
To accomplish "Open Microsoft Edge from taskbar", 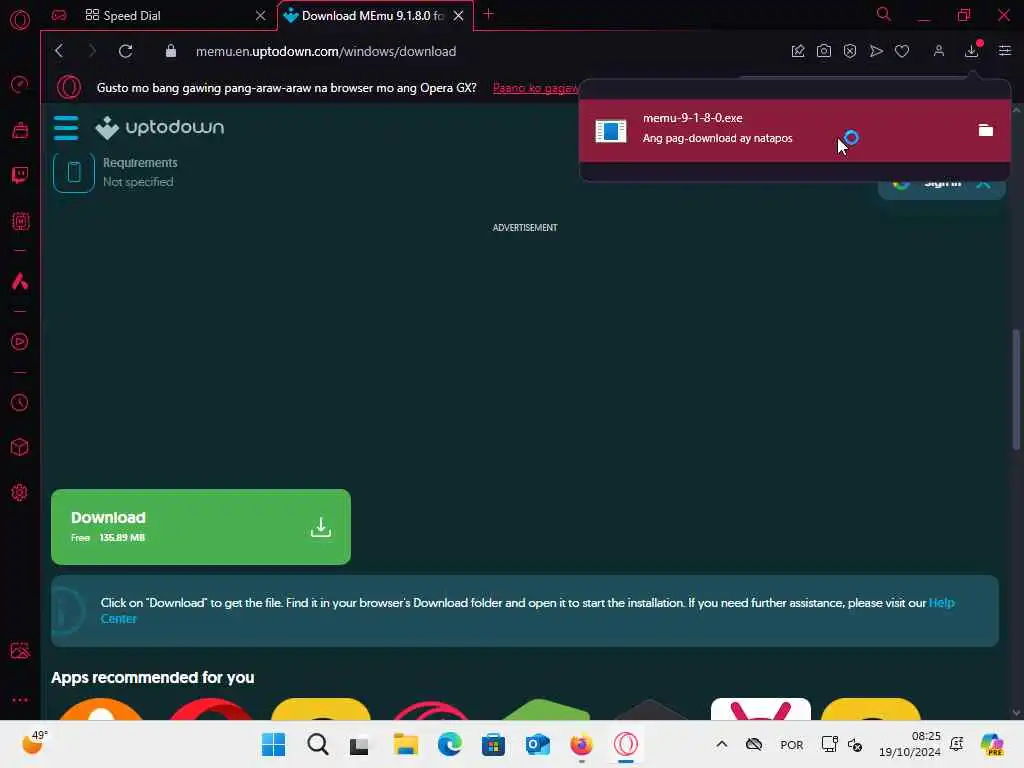I will (449, 744).
